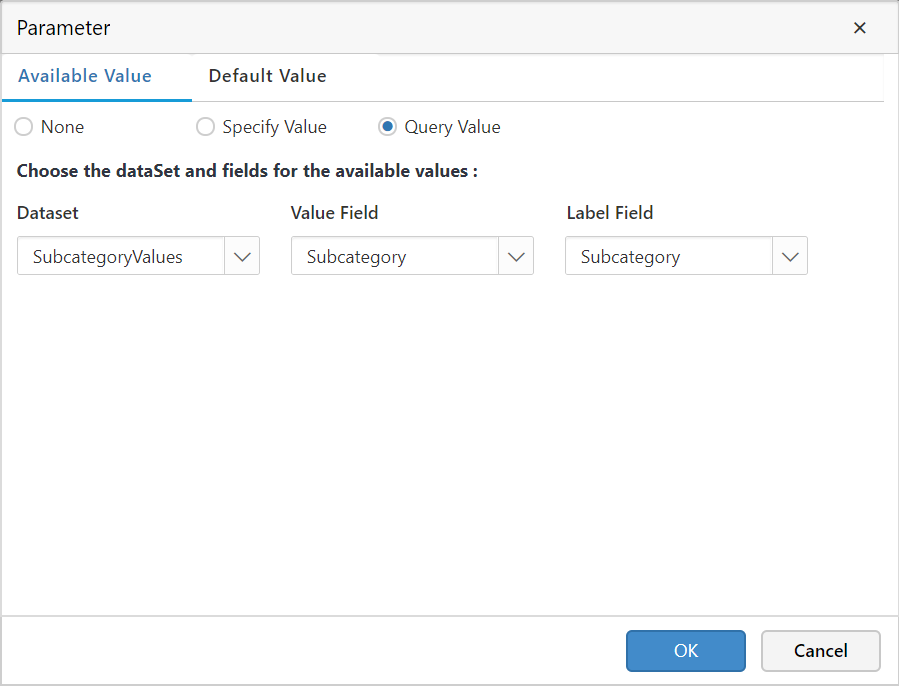Image resolution: width=899 pixels, height=686 pixels.
Task: Click the "Query Value" option label text
Action: (x=452, y=127)
